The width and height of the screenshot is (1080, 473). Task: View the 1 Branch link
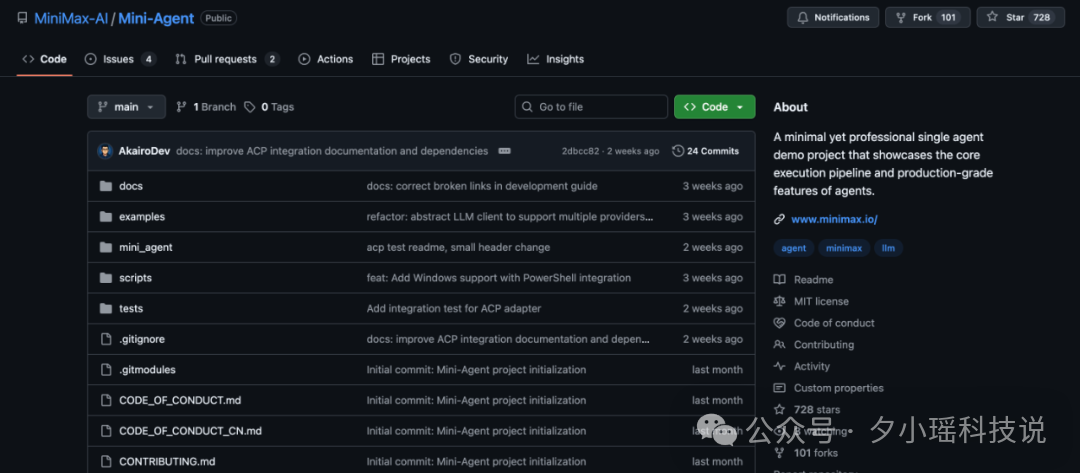[206, 107]
